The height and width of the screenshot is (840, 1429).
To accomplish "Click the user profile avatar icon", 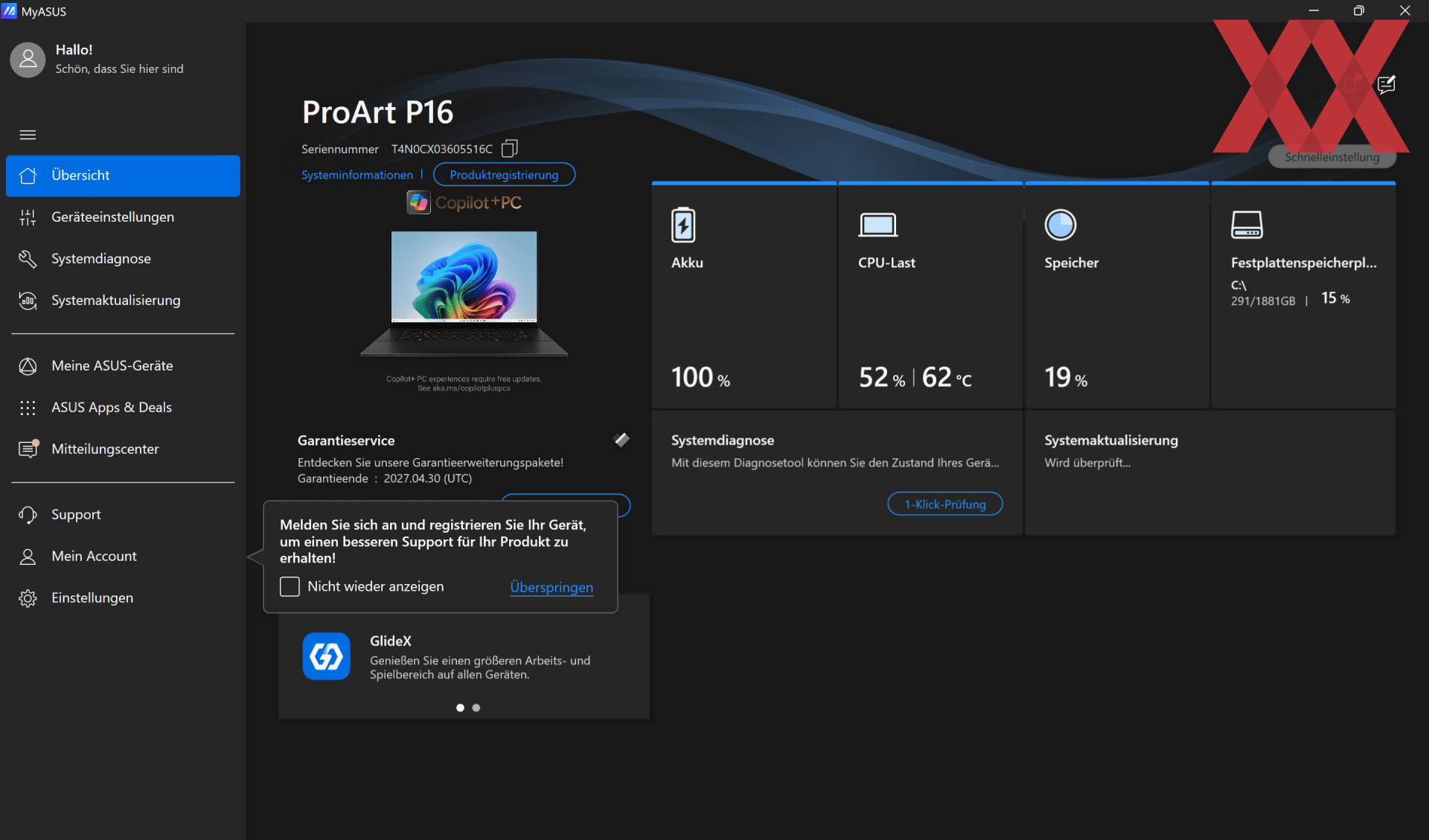I will (28, 59).
